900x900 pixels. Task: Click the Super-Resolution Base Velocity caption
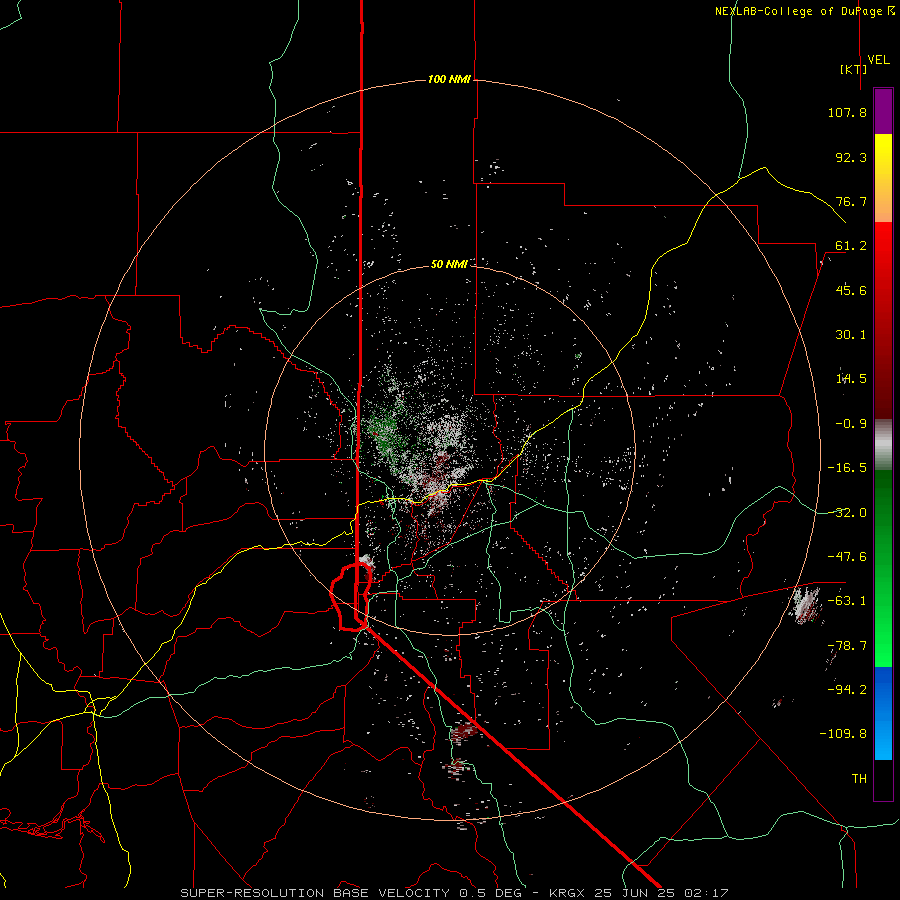455,893
